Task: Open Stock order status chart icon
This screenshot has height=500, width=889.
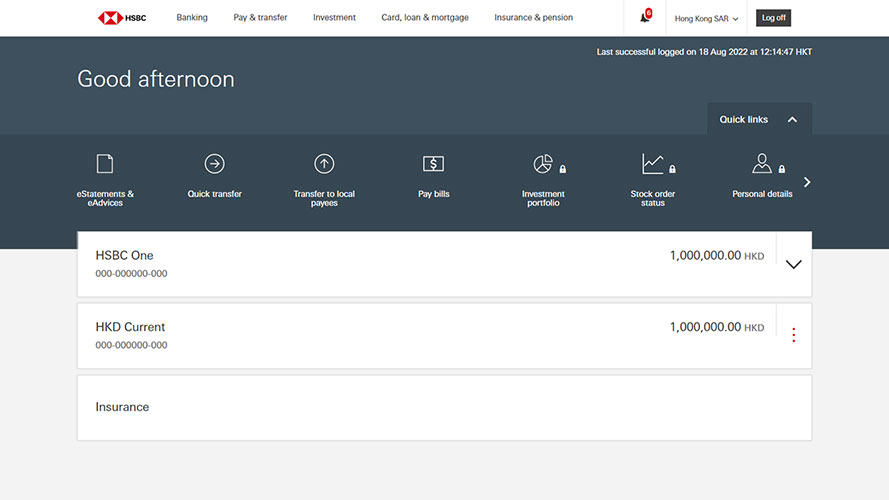Action: click(x=653, y=164)
